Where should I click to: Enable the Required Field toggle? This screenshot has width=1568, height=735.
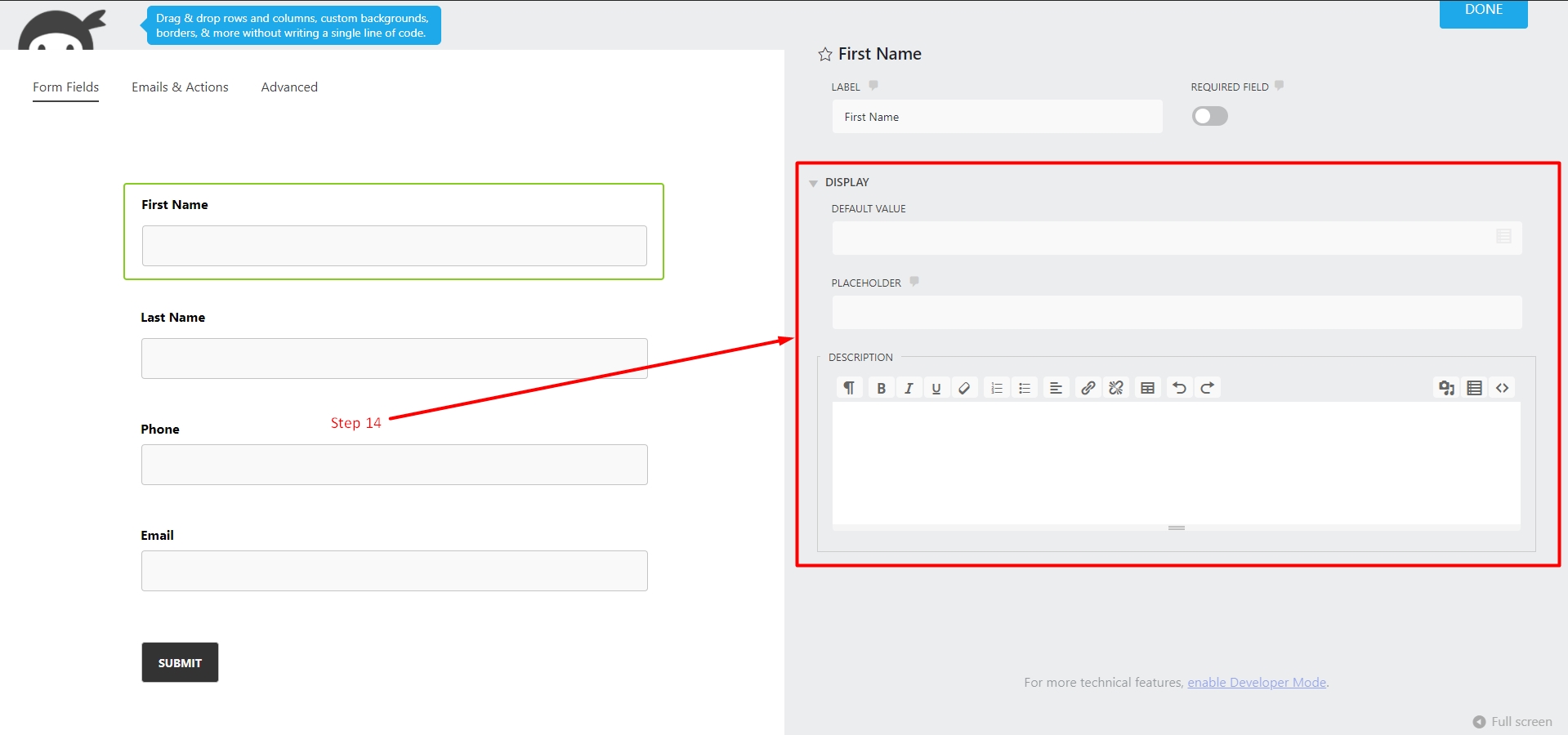(x=1210, y=116)
